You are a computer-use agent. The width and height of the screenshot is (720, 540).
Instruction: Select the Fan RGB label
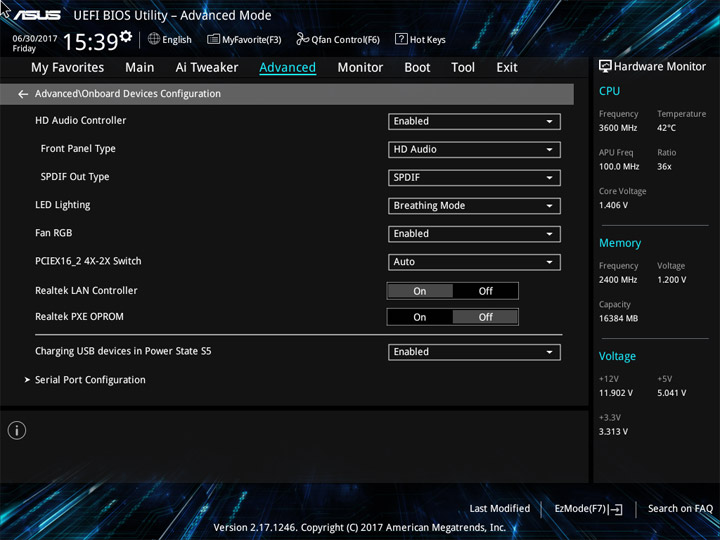(x=53, y=233)
